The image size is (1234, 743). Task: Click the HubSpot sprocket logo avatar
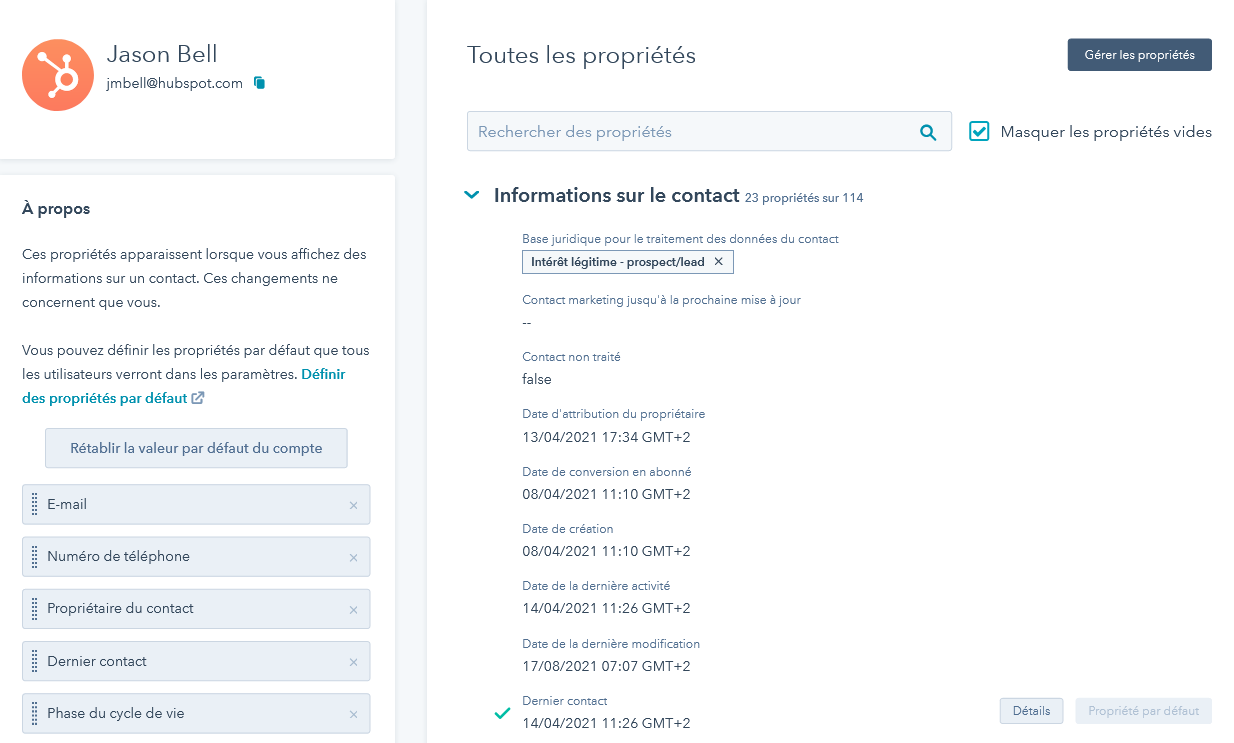58,75
